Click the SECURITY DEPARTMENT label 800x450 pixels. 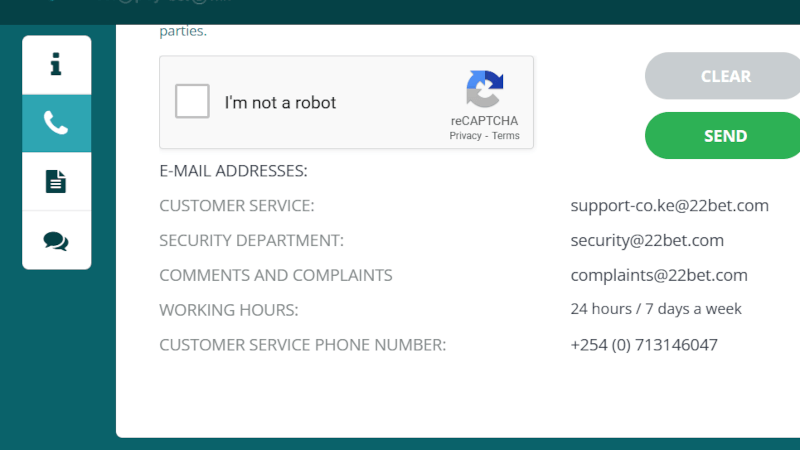click(x=252, y=240)
